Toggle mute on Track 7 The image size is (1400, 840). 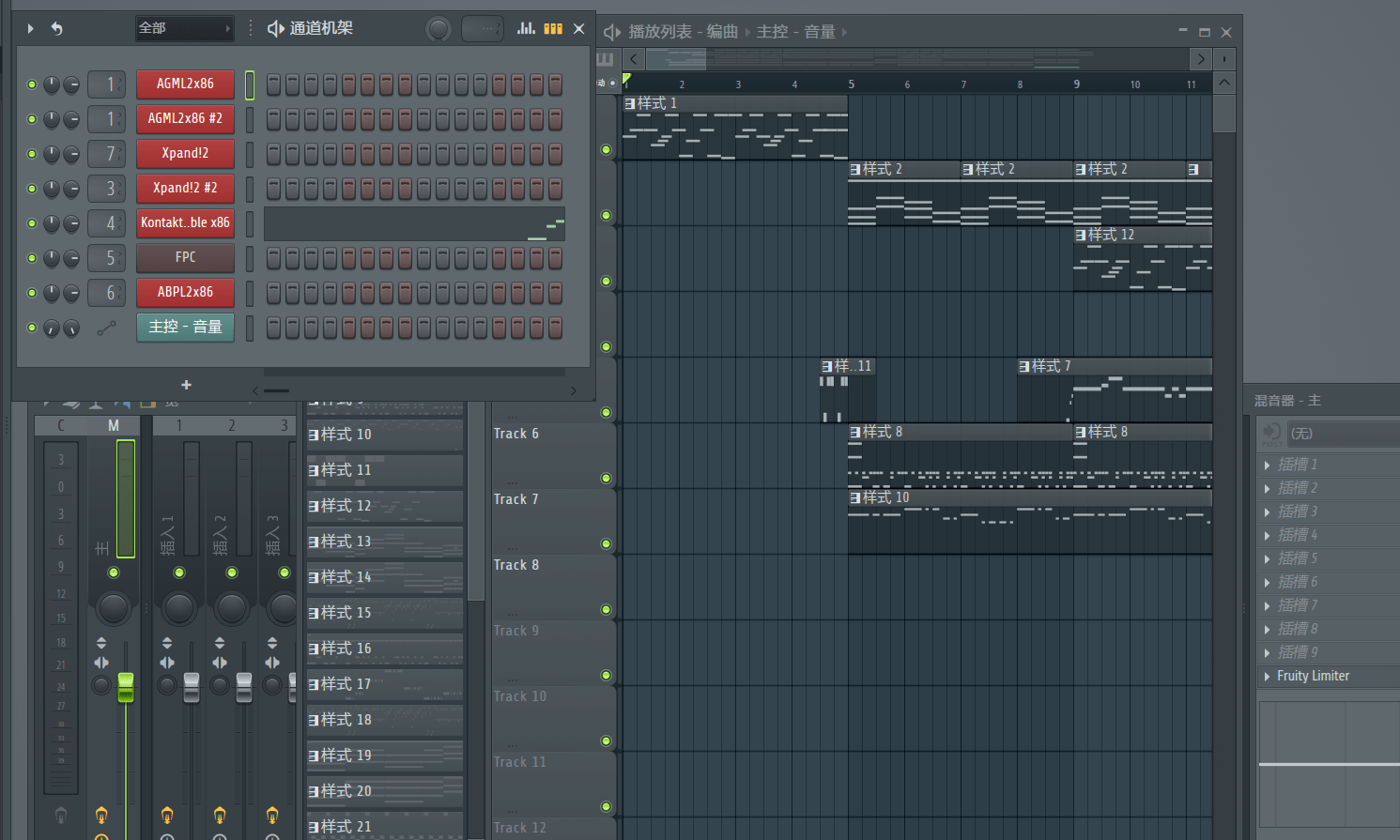606,544
